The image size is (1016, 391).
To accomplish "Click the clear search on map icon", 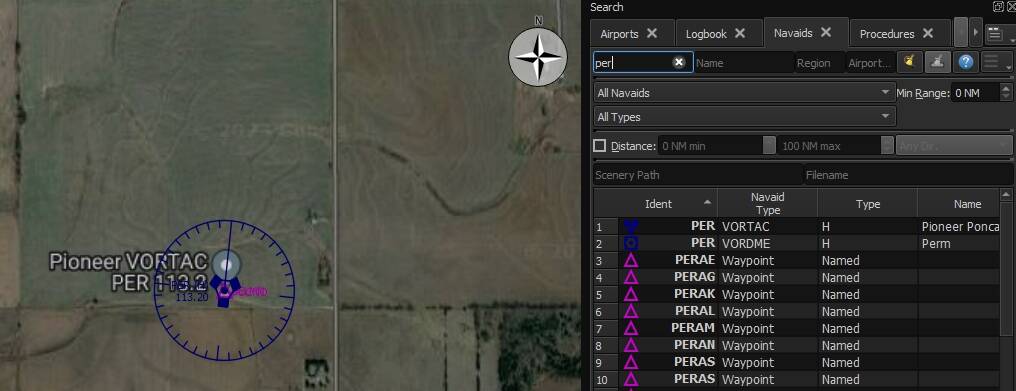I will click(938, 62).
